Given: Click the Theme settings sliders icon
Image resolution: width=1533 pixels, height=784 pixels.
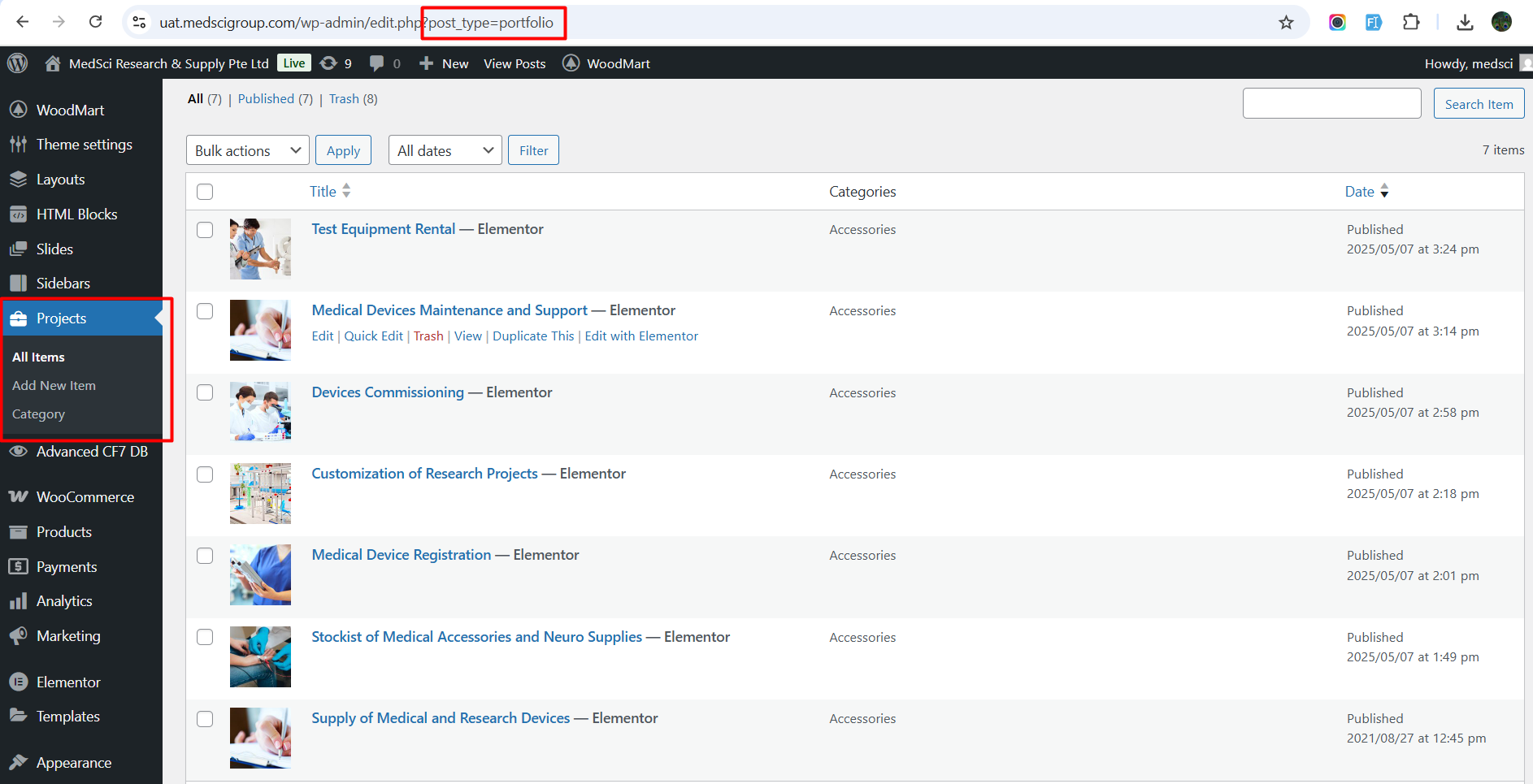Looking at the screenshot, I should pyautogui.click(x=19, y=145).
